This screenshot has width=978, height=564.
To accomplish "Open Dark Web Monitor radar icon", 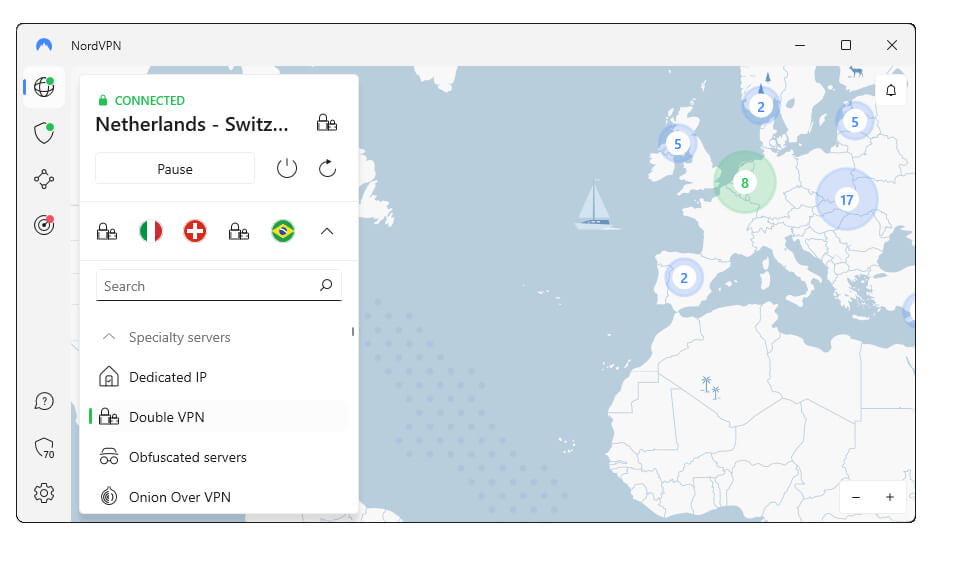I will 44,225.
